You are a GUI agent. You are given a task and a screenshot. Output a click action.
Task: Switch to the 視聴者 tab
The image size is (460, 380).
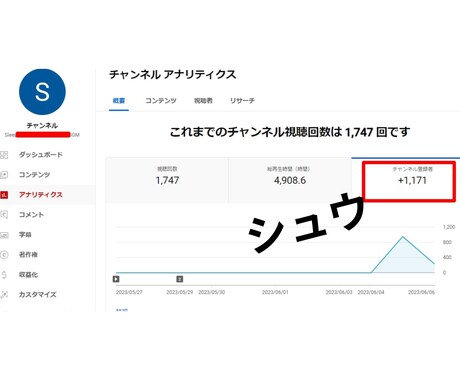pyautogui.click(x=203, y=101)
